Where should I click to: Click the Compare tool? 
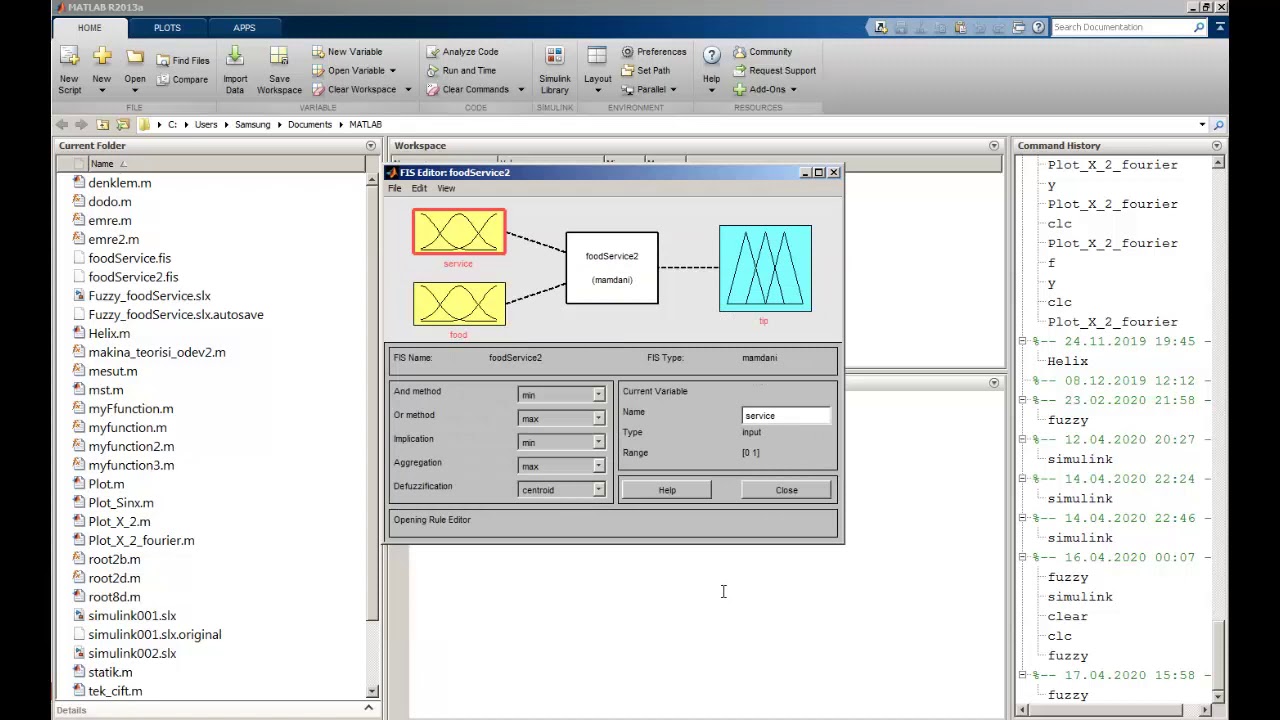(182, 79)
